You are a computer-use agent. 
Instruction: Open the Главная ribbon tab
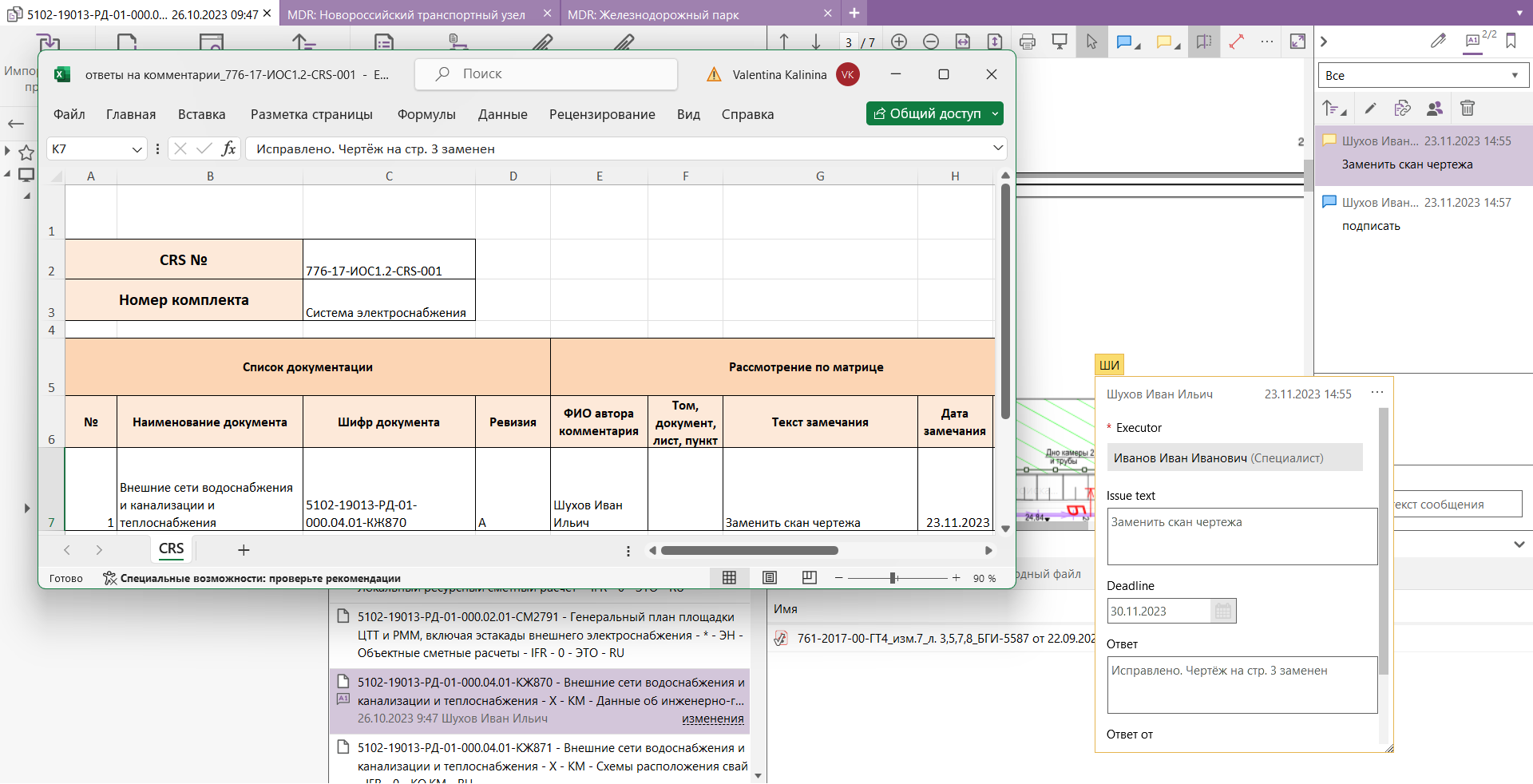click(131, 114)
